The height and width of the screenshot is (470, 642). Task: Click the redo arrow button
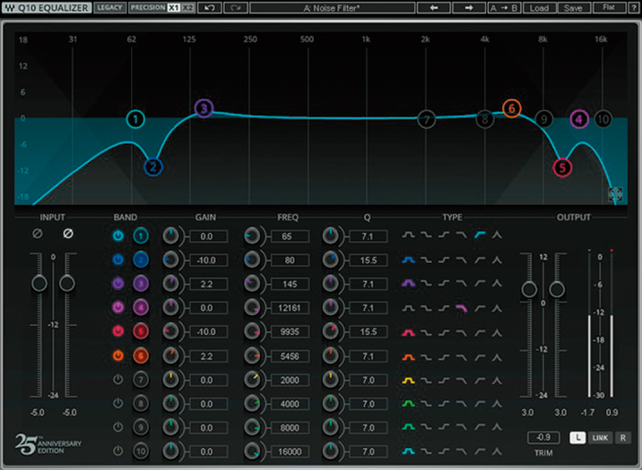(236, 8)
